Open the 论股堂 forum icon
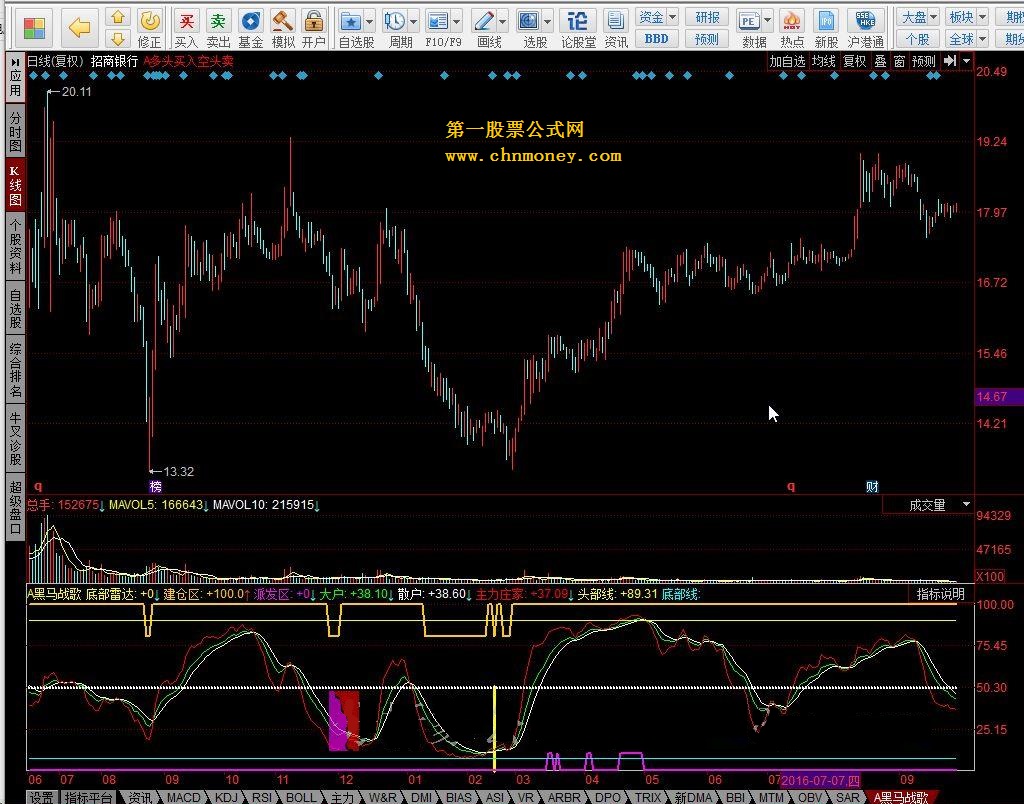This screenshot has width=1024, height=804. click(577, 22)
